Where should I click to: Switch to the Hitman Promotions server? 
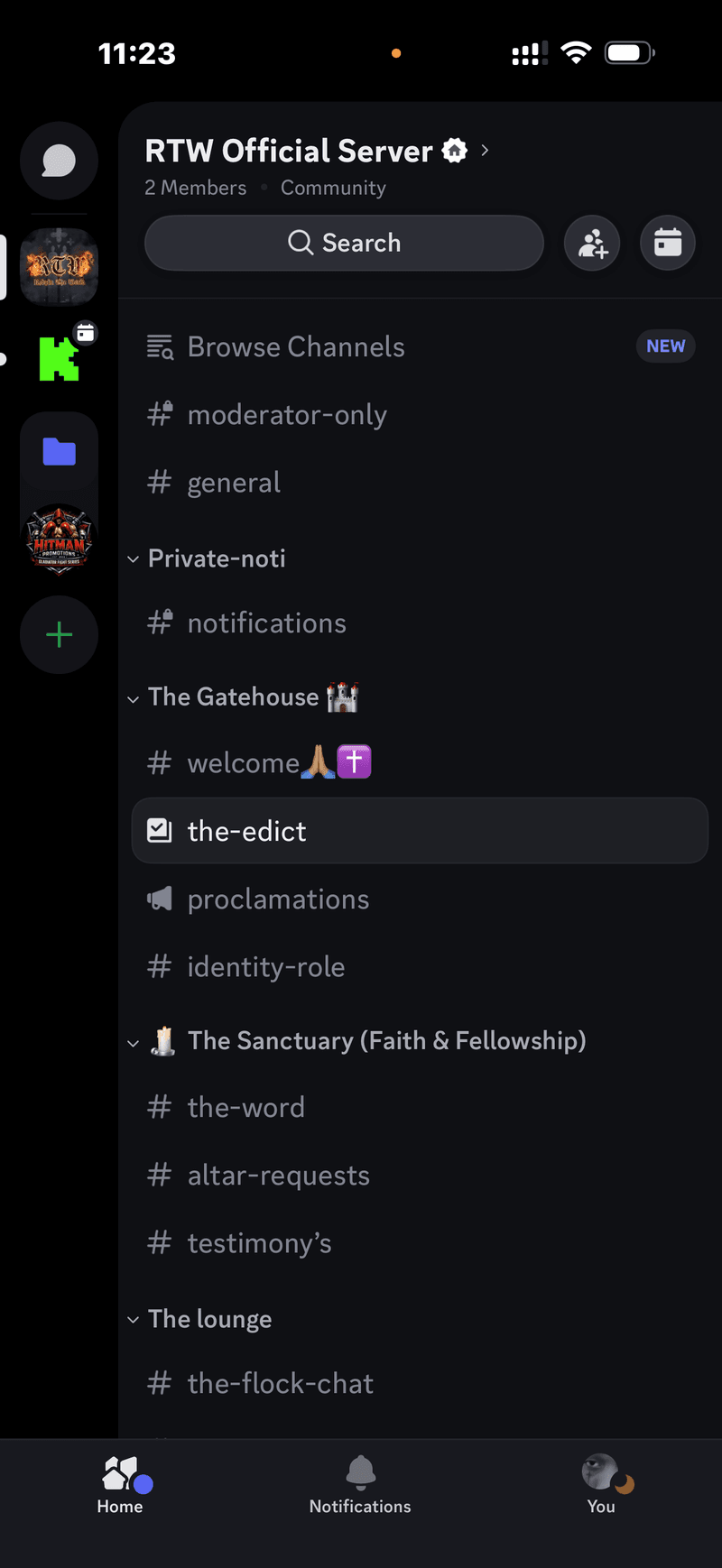coord(60,541)
